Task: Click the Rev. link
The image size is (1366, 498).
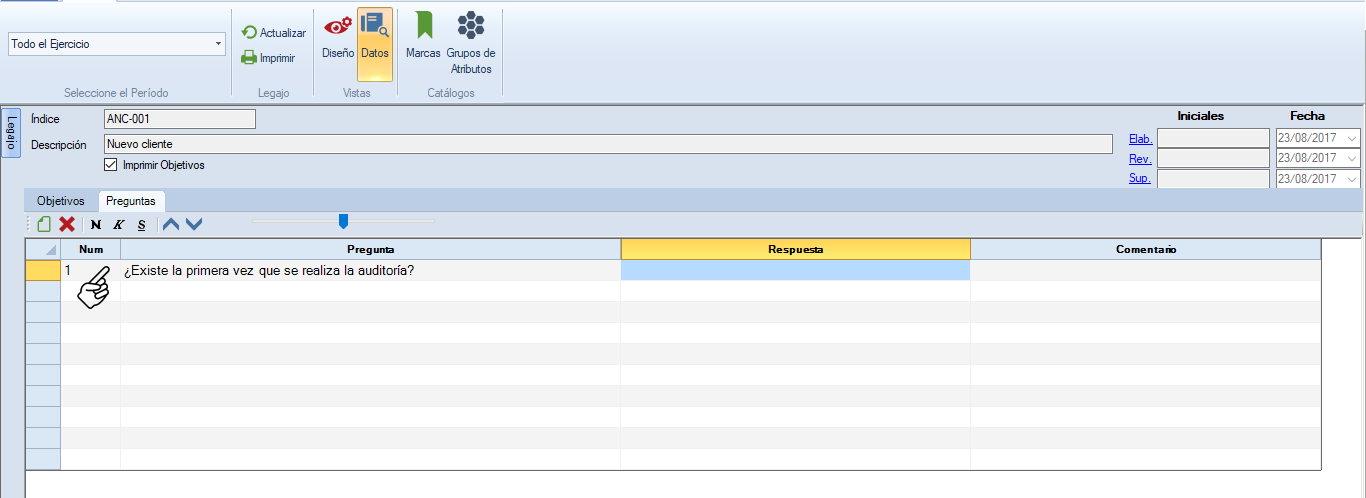Action: [1140, 159]
